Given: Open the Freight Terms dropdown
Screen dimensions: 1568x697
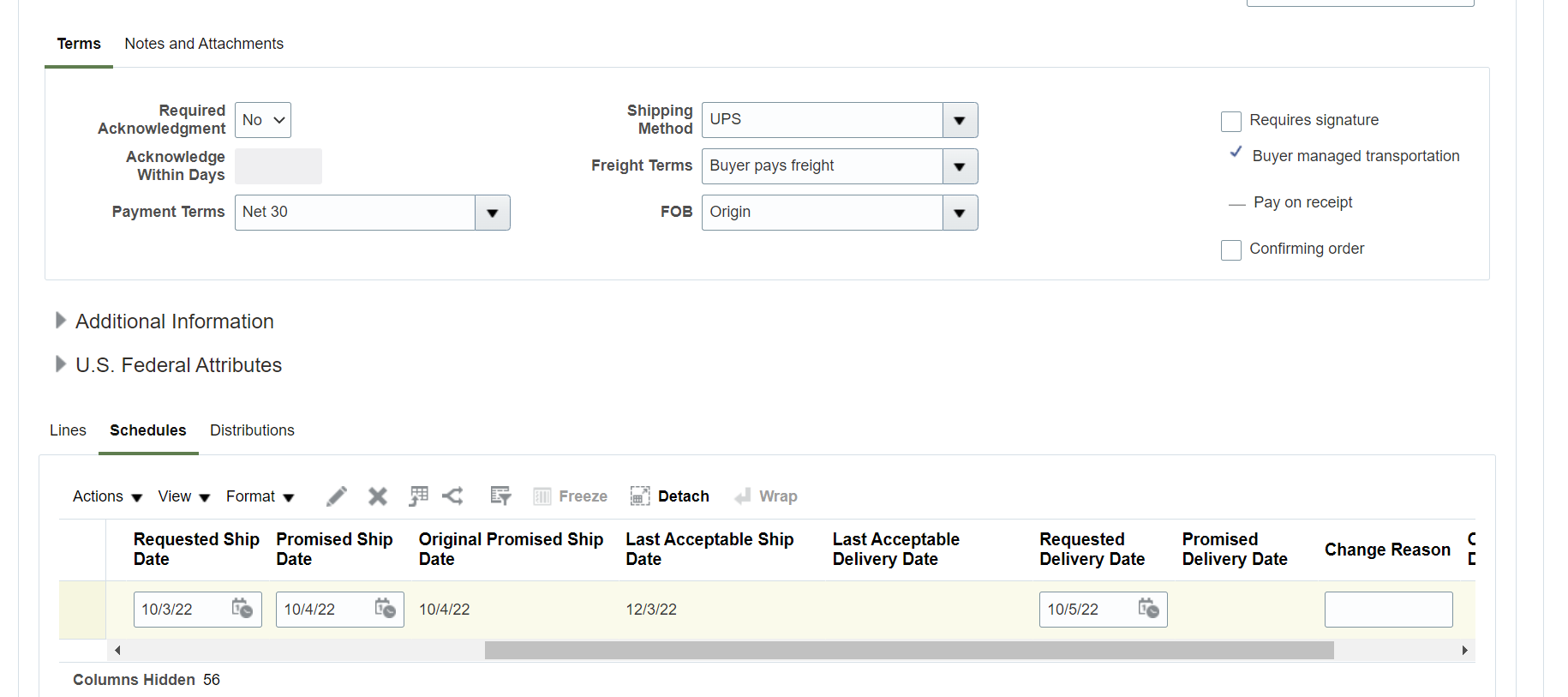Looking at the screenshot, I should tap(959, 165).
